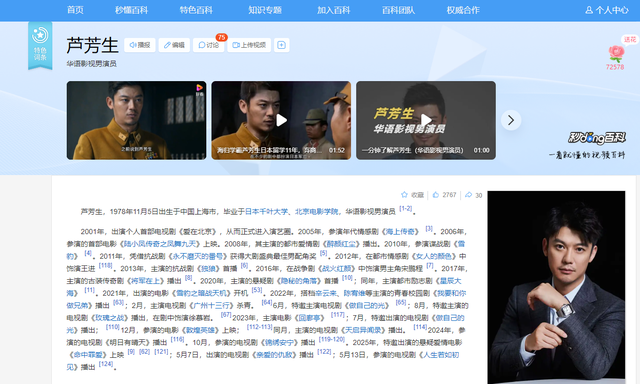
Task: Open the first video thumbnail in the yellow uniform
Action: pyautogui.click(x=136, y=120)
